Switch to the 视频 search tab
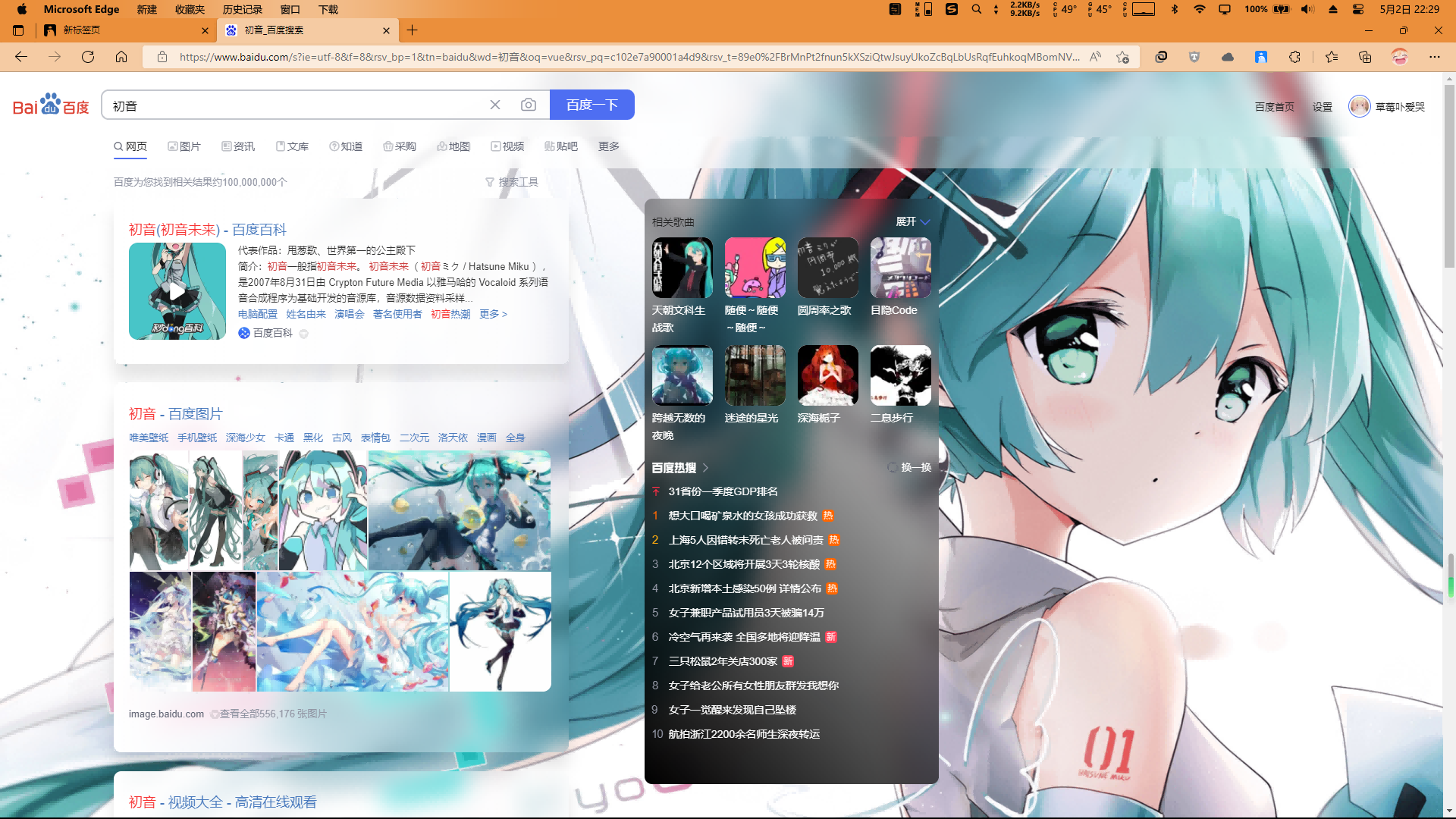Image resolution: width=1456 pixels, height=819 pixels. tap(507, 146)
